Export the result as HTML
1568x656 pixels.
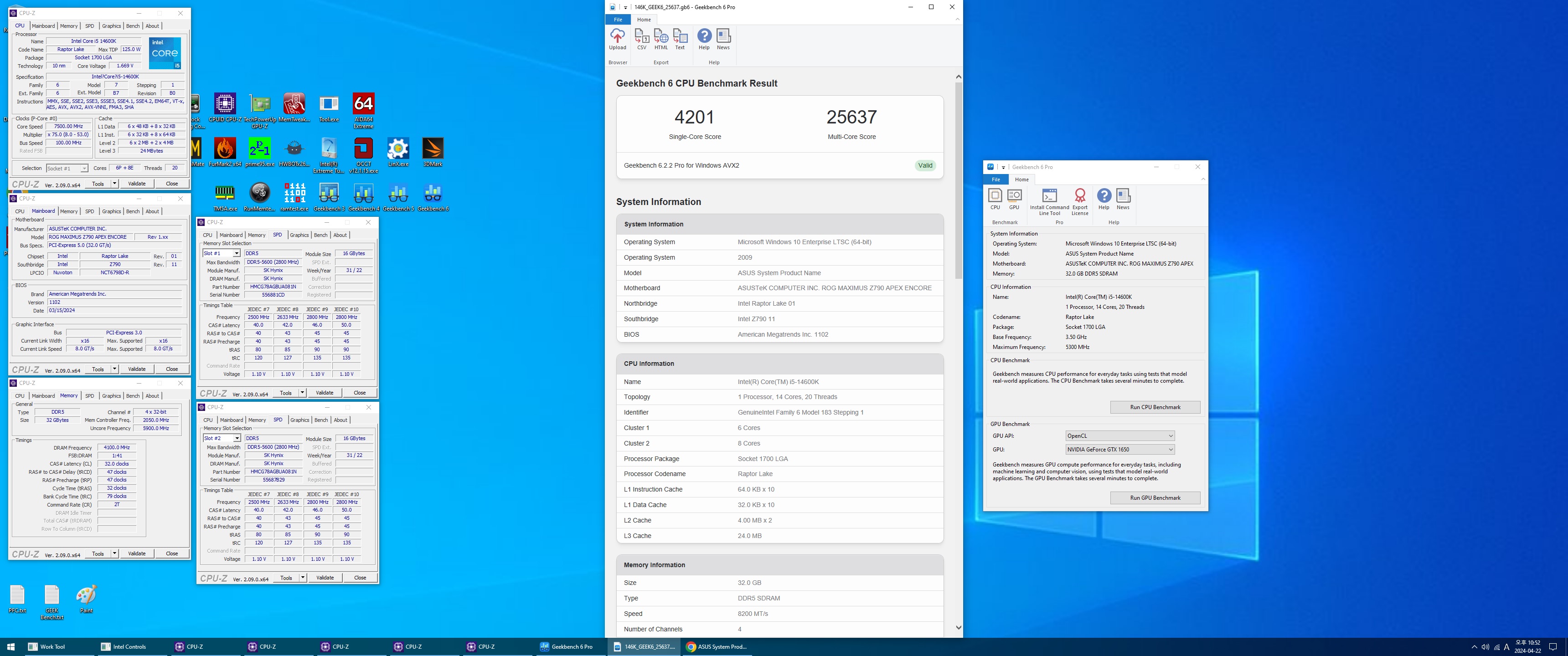pos(661,40)
